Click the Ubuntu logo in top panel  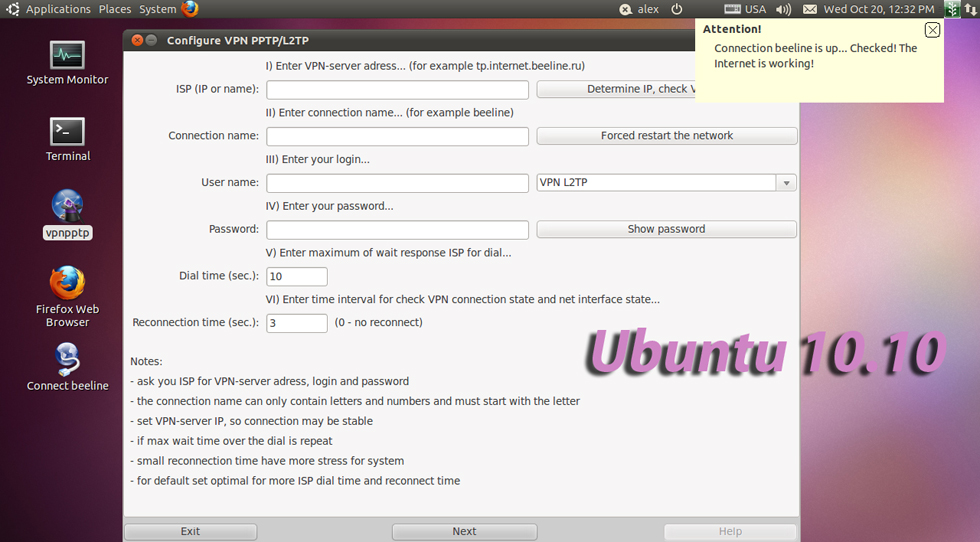[12, 9]
